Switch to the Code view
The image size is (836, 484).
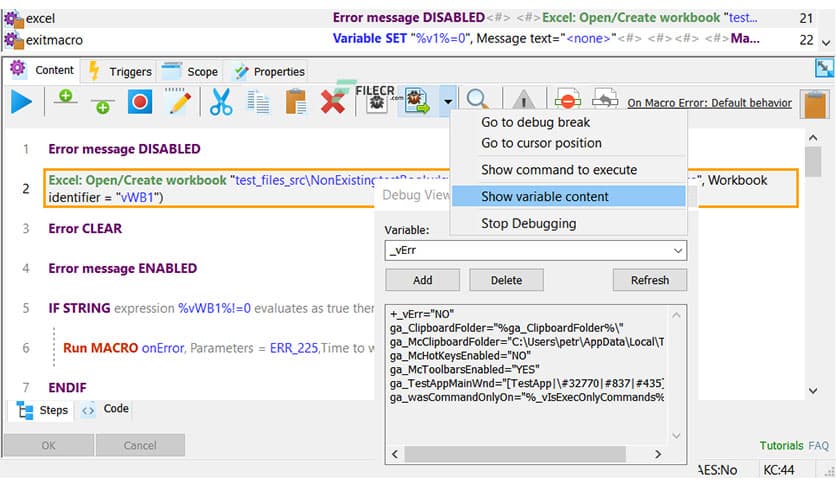coord(105,409)
